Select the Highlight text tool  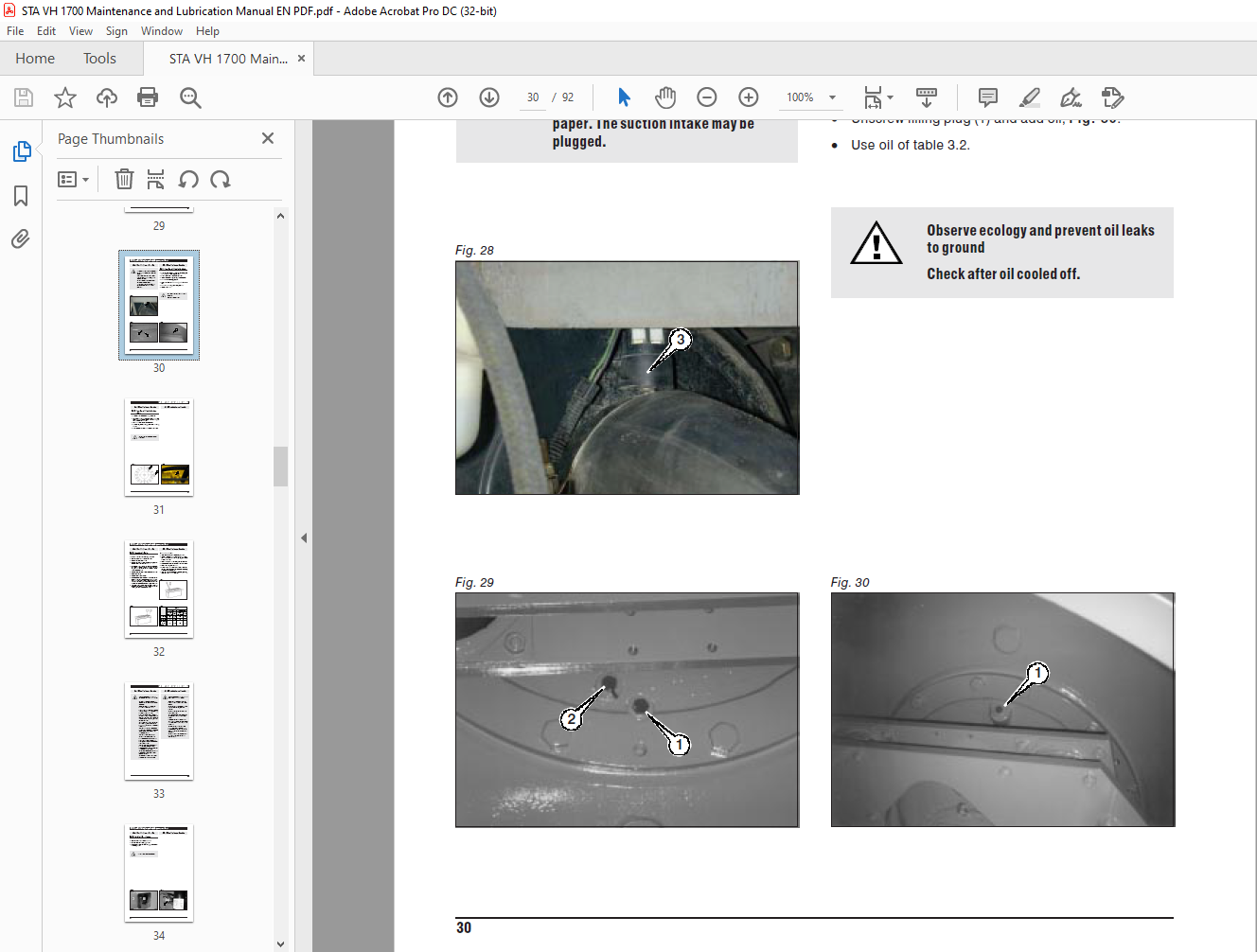(1030, 97)
